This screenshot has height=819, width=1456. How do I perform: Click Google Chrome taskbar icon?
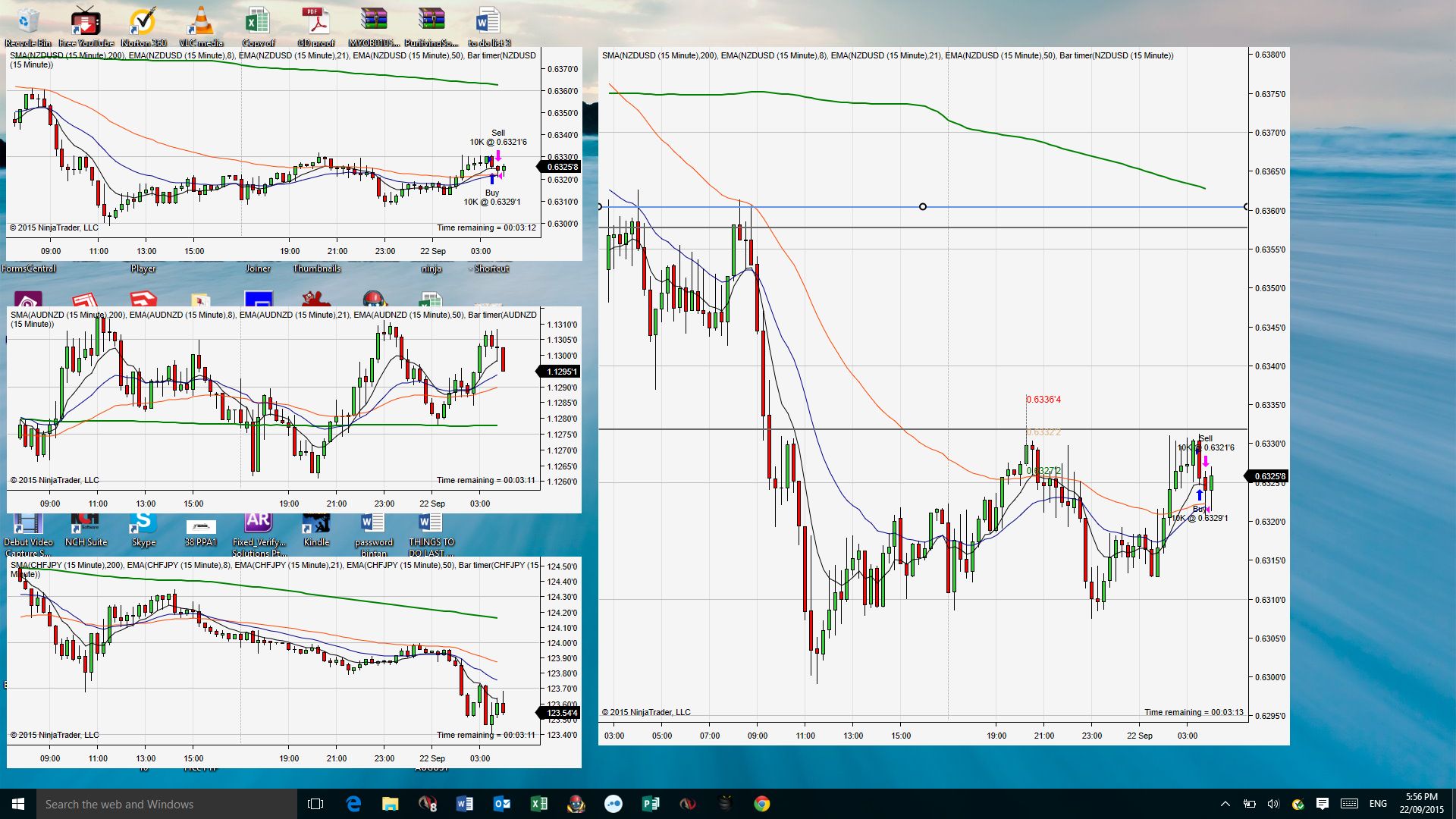point(762,804)
